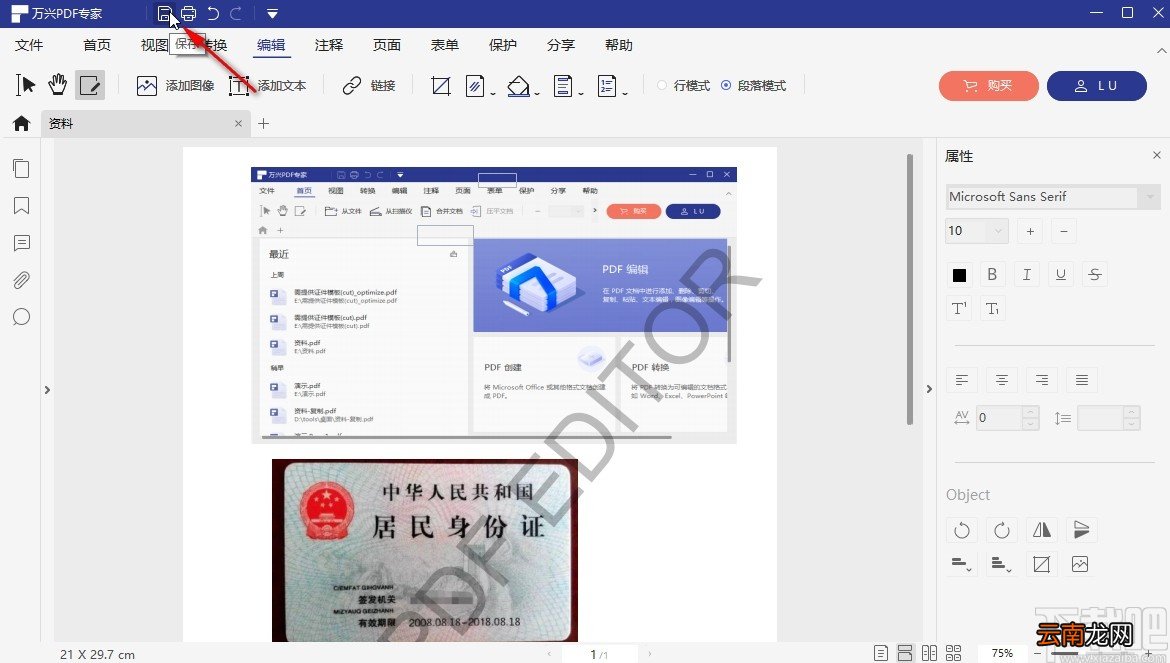Collapse the properties panel arrow
This screenshot has height=663, width=1170.
[x=929, y=389]
